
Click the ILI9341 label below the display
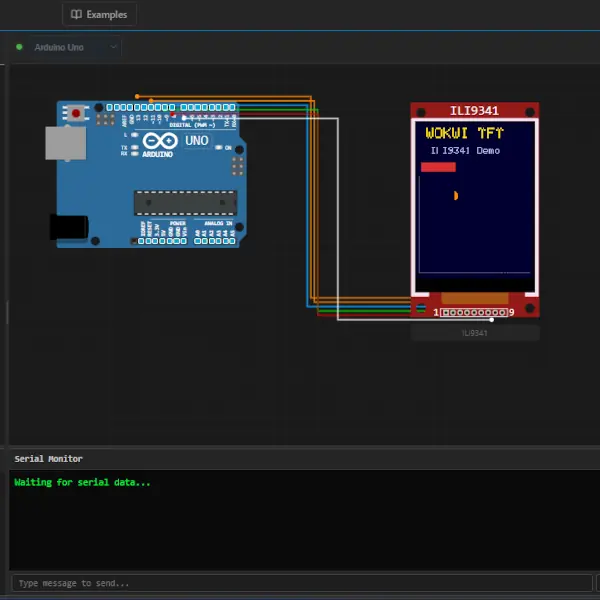click(475, 332)
